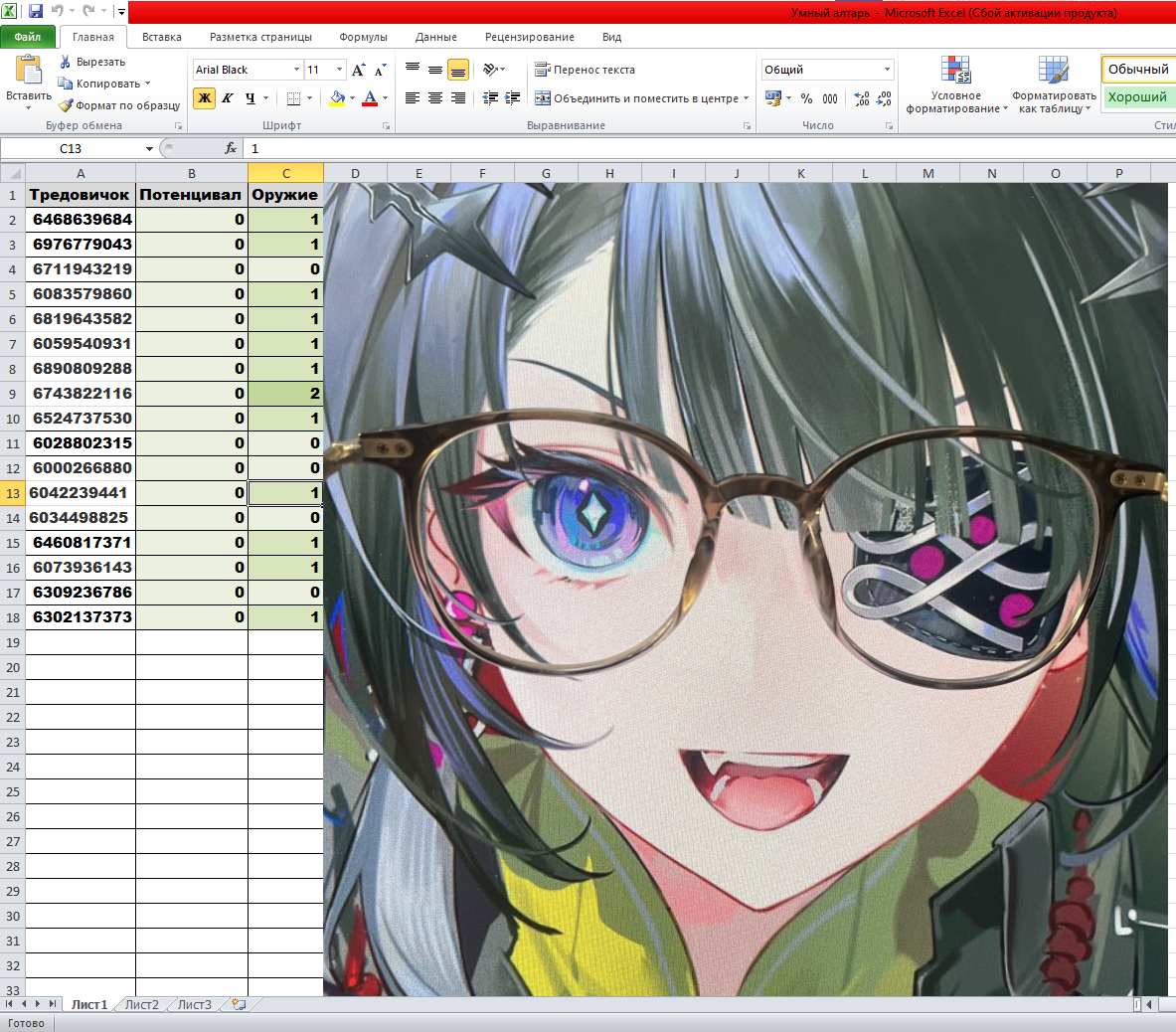Open the number format Общий dropdown
The height and width of the screenshot is (1032, 1176).
click(x=888, y=70)
